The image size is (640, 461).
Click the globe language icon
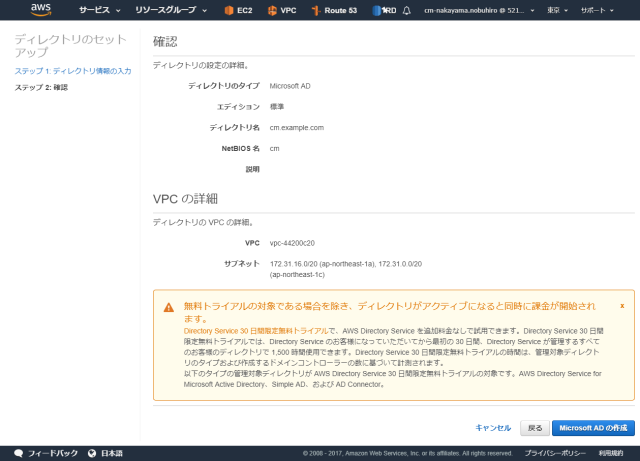[x=92, y=453]
